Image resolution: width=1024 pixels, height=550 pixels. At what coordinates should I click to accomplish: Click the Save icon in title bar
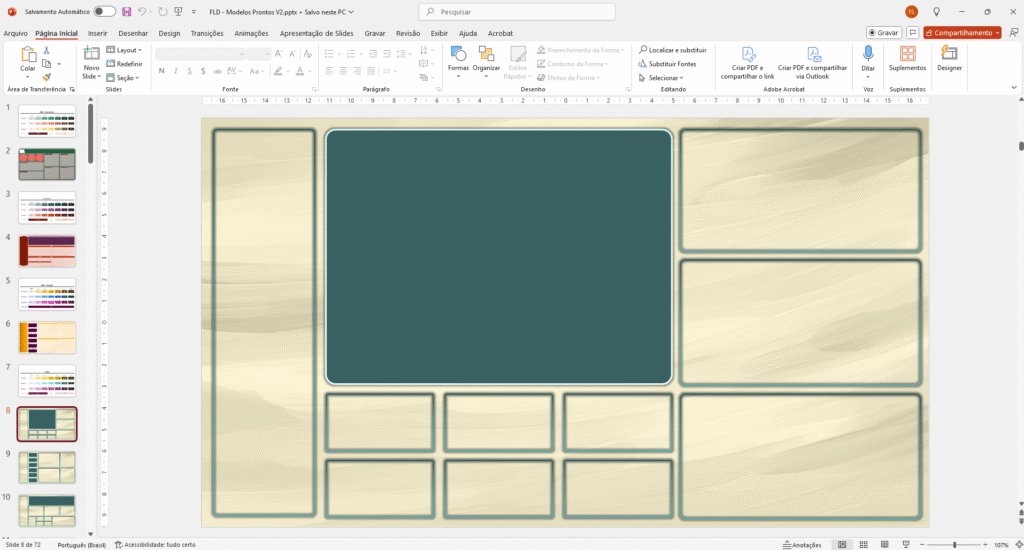[127, 11]
